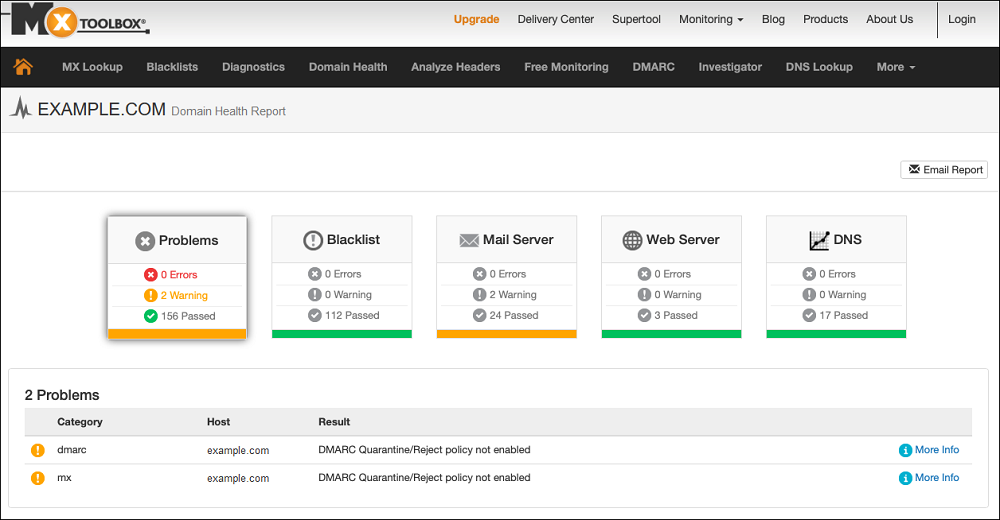Click the Mail Server envelope icon

(x=469, y=240)
